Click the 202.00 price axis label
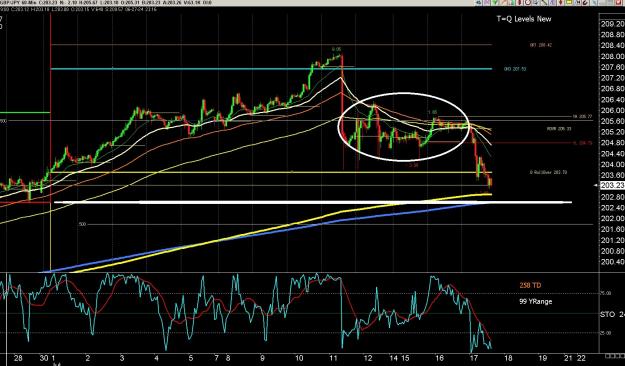 pyautogui.click(x=612, y=218)
